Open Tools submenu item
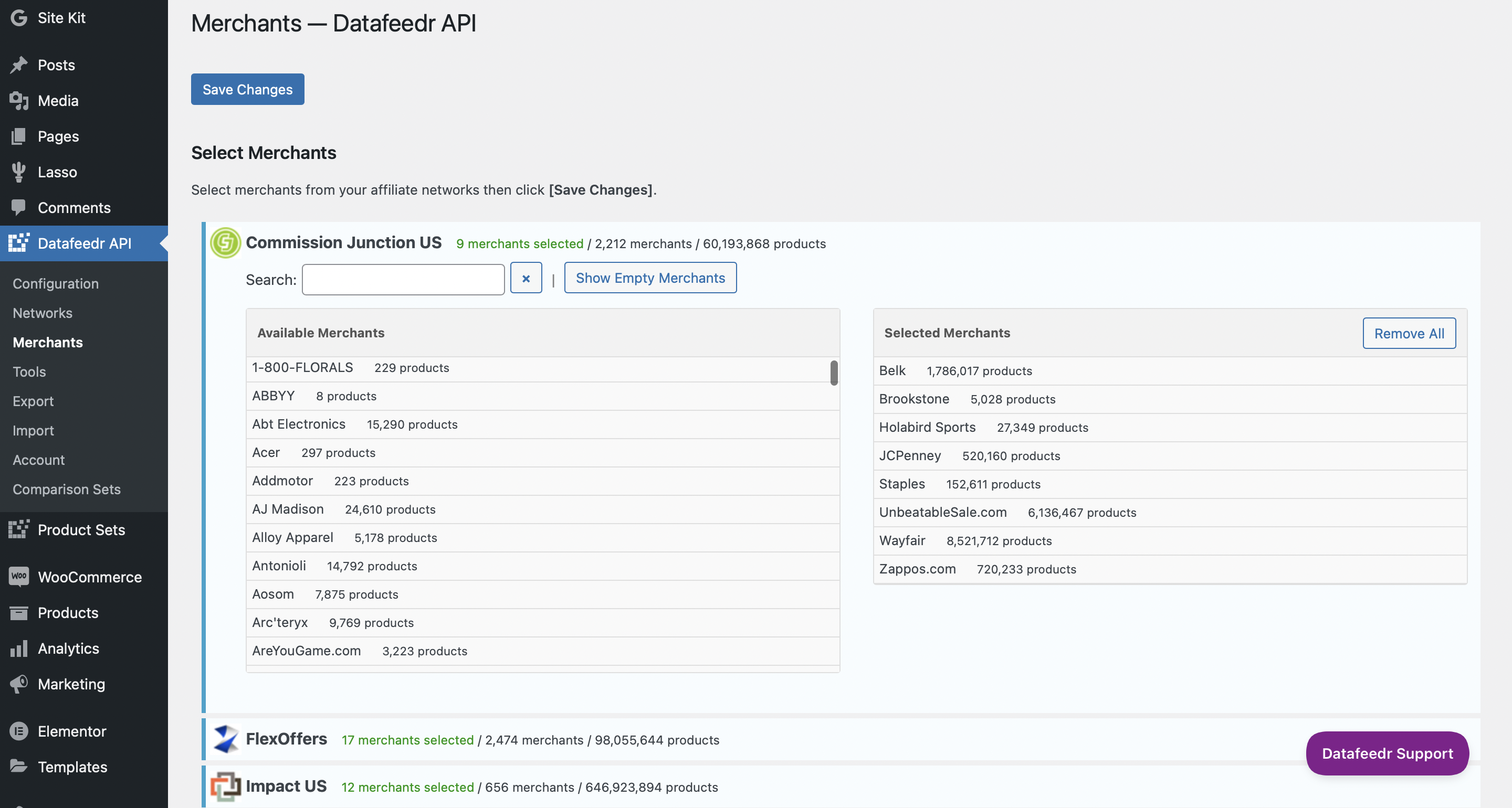The image size is (1512, 808). click(29, 371)
